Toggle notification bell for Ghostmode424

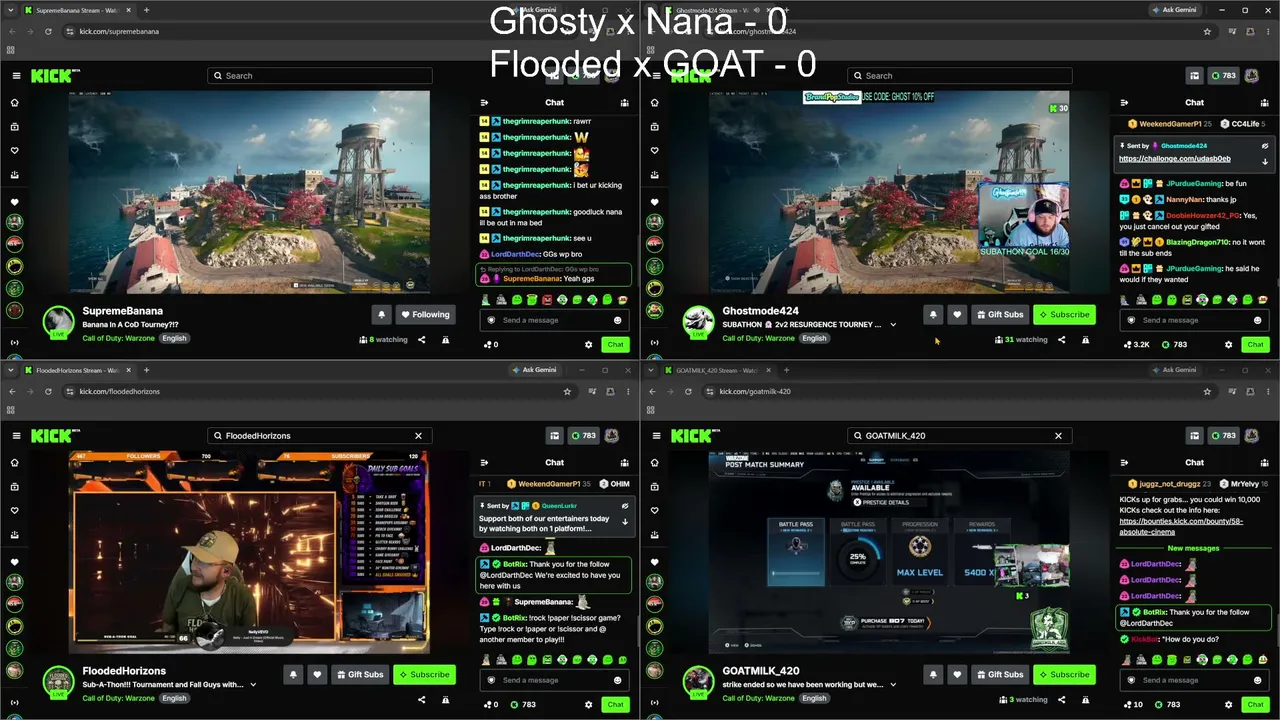click(933, 314)
